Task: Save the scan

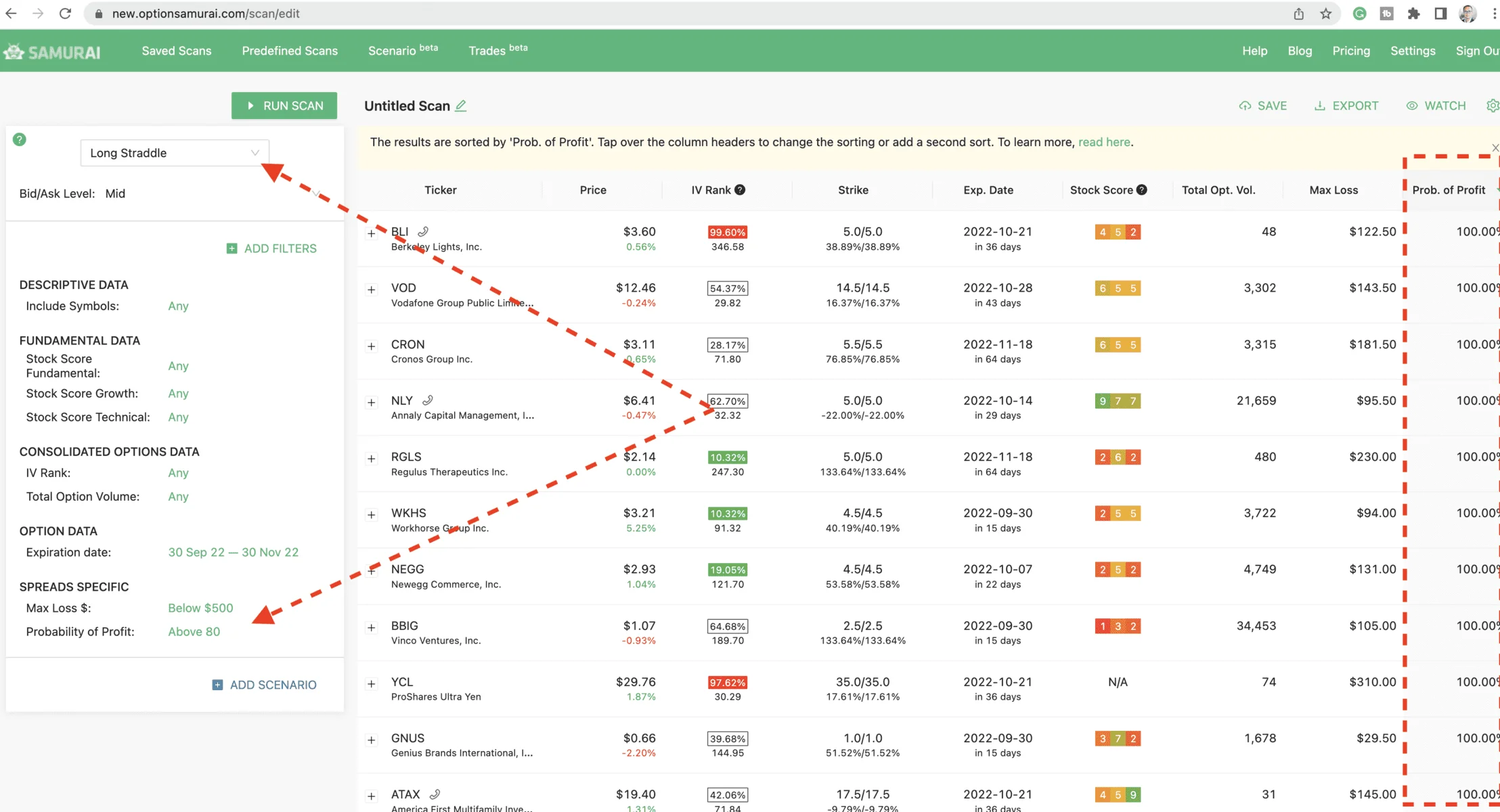Action: point(1263,106)
